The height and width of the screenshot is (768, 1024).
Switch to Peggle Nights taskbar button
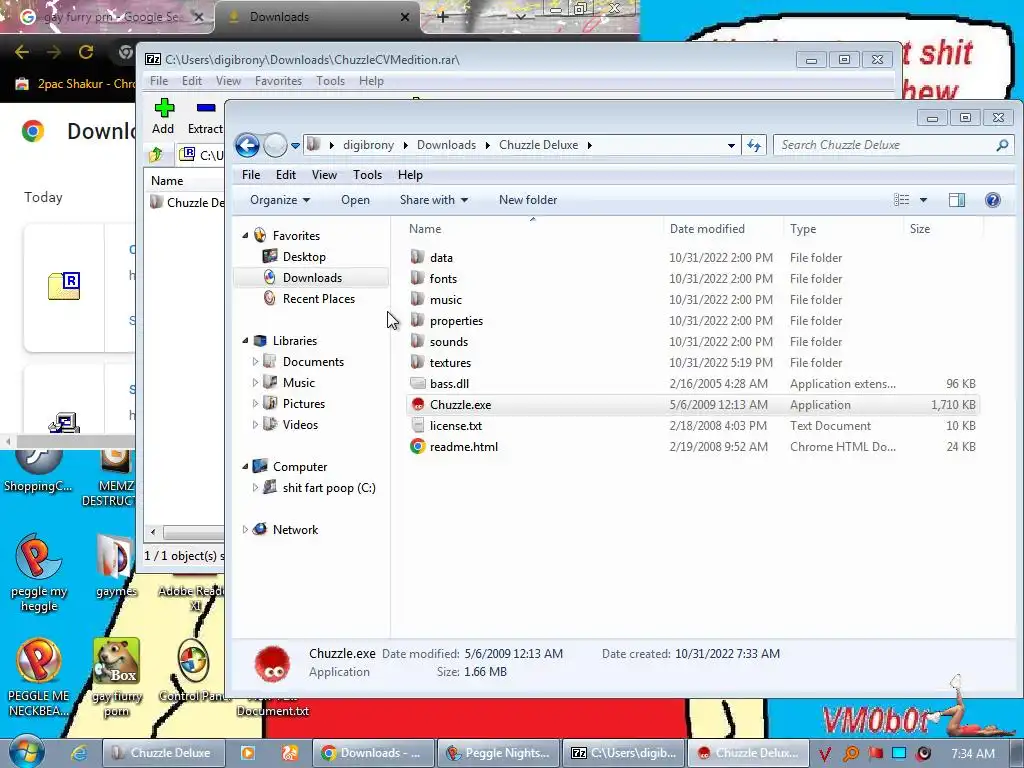click(x=498, y=753)
